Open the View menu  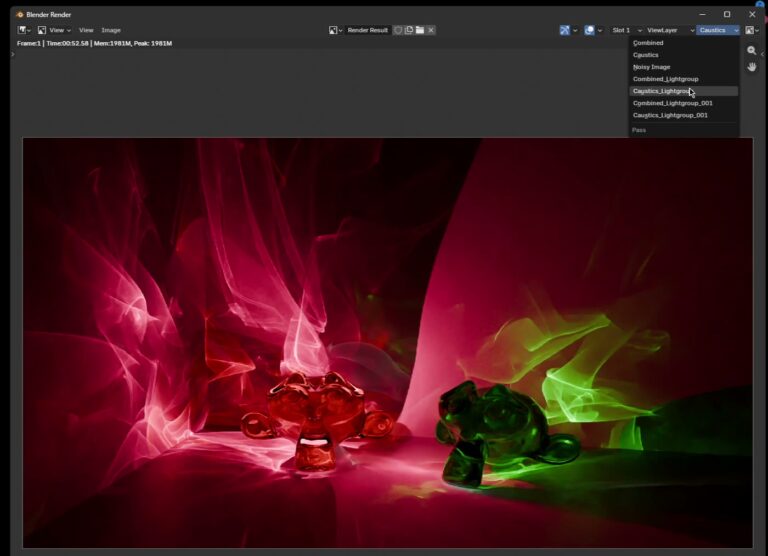click(x=86, y=30)
